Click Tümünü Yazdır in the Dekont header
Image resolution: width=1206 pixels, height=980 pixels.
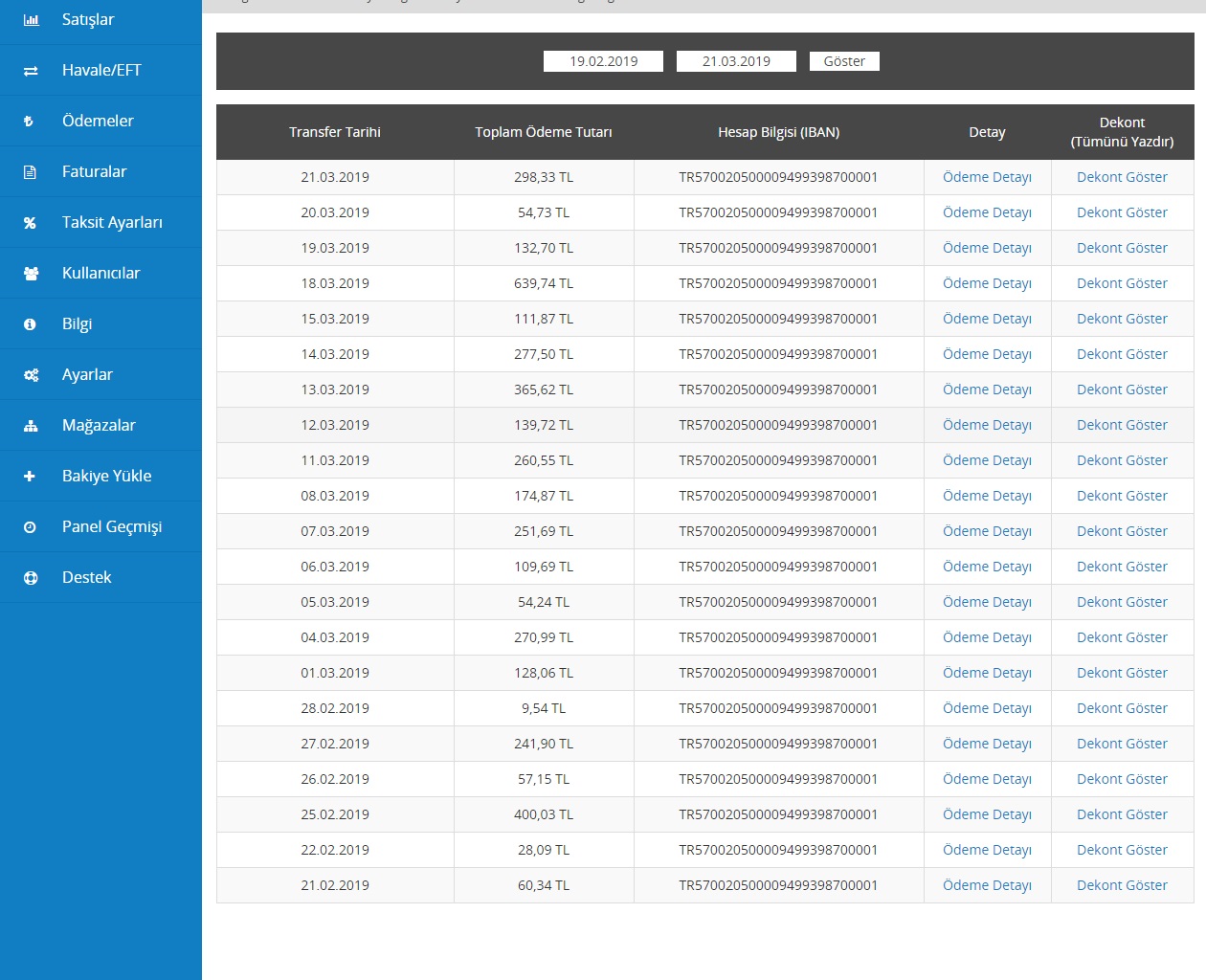click(1122, 142)
